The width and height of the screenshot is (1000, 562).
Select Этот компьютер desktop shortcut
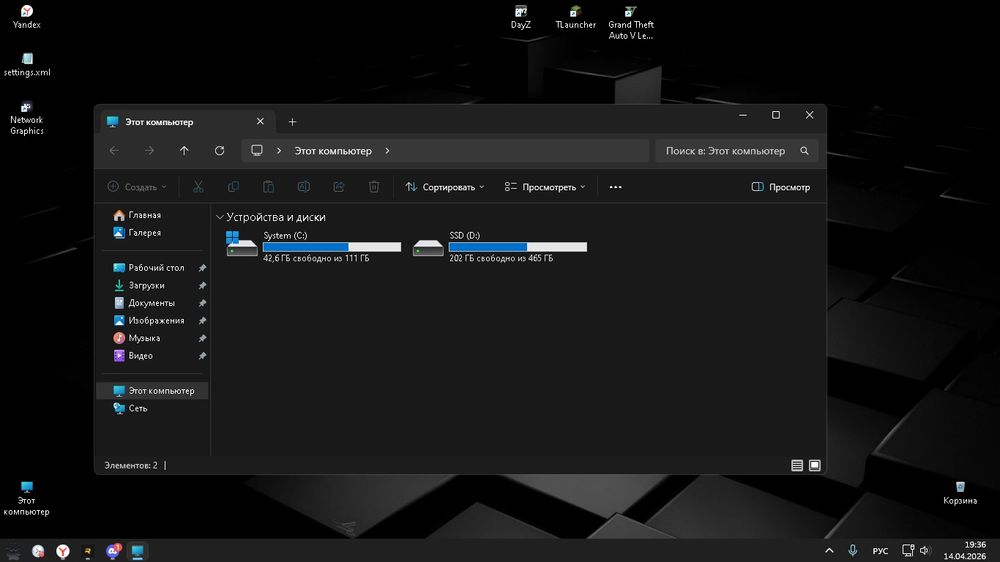pos(26,499)
